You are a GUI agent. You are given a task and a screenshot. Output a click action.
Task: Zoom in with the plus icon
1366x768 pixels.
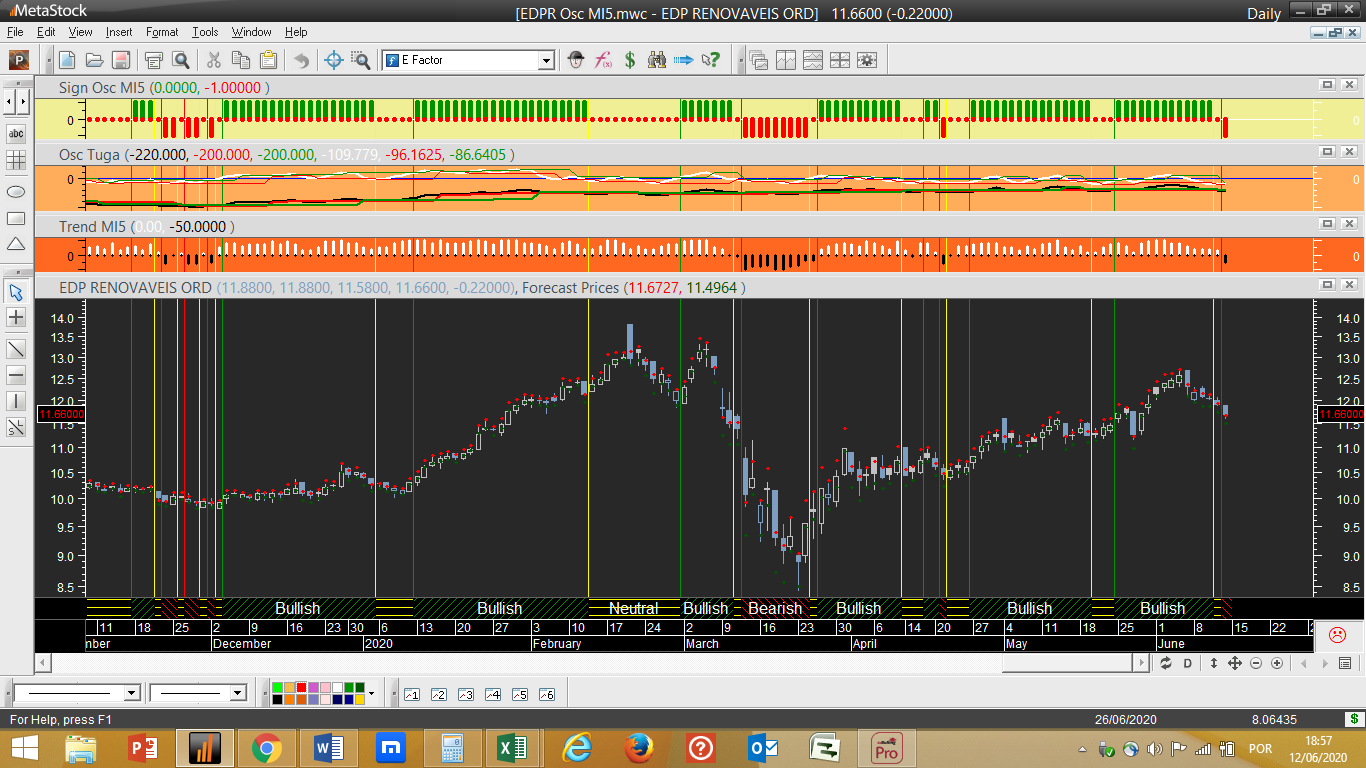tap(1277, 663)
